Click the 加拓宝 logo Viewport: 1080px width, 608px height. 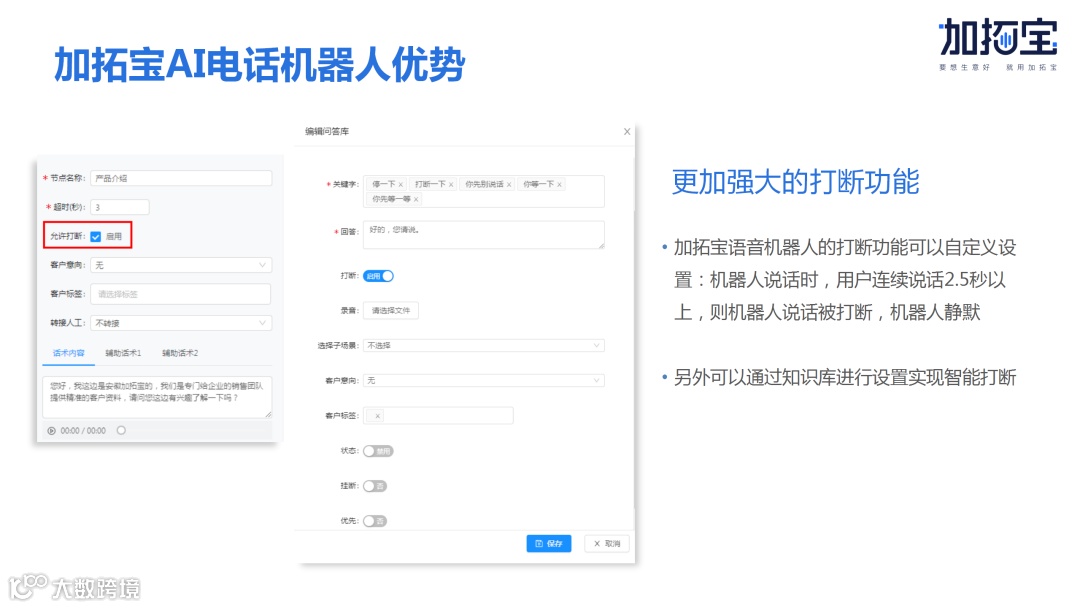(x=998, y=44)
